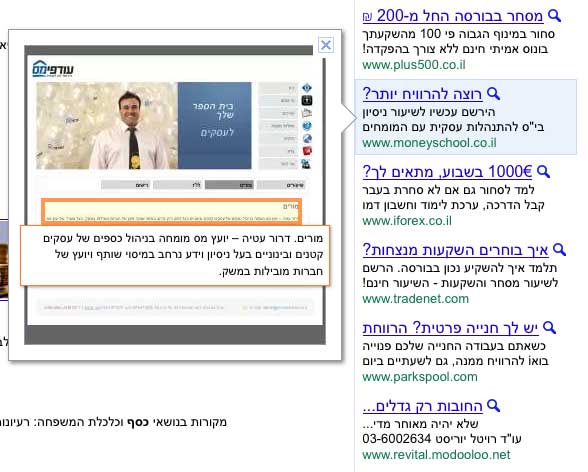Open ad title 'רוצה להרוויח יותר?'
588x472 pixels.
tap(422, 94)
